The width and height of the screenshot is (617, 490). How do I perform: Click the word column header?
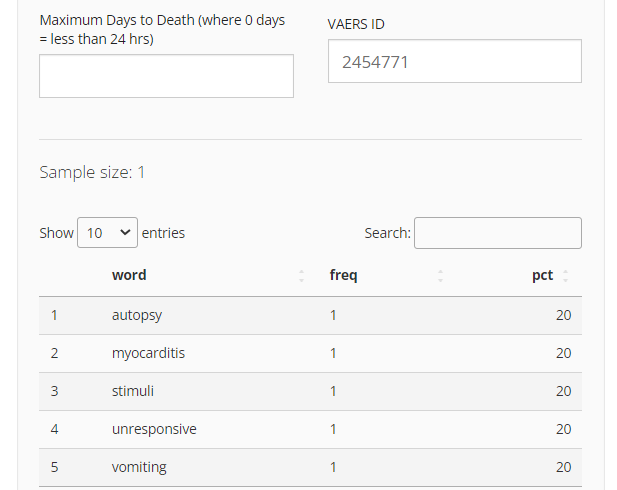coord(129,275)
